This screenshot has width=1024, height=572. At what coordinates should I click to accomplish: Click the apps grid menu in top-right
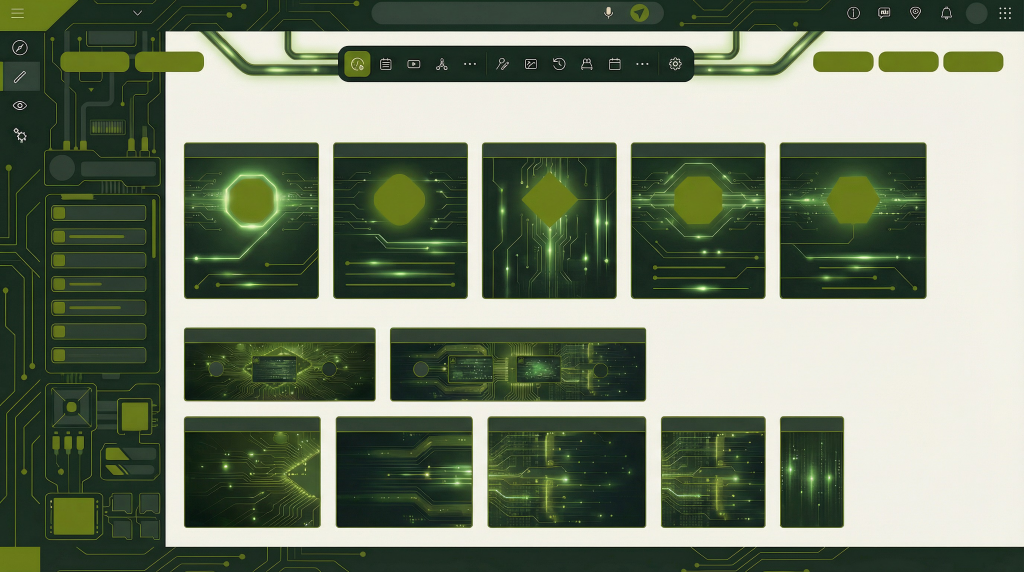tap(1005, 13)
